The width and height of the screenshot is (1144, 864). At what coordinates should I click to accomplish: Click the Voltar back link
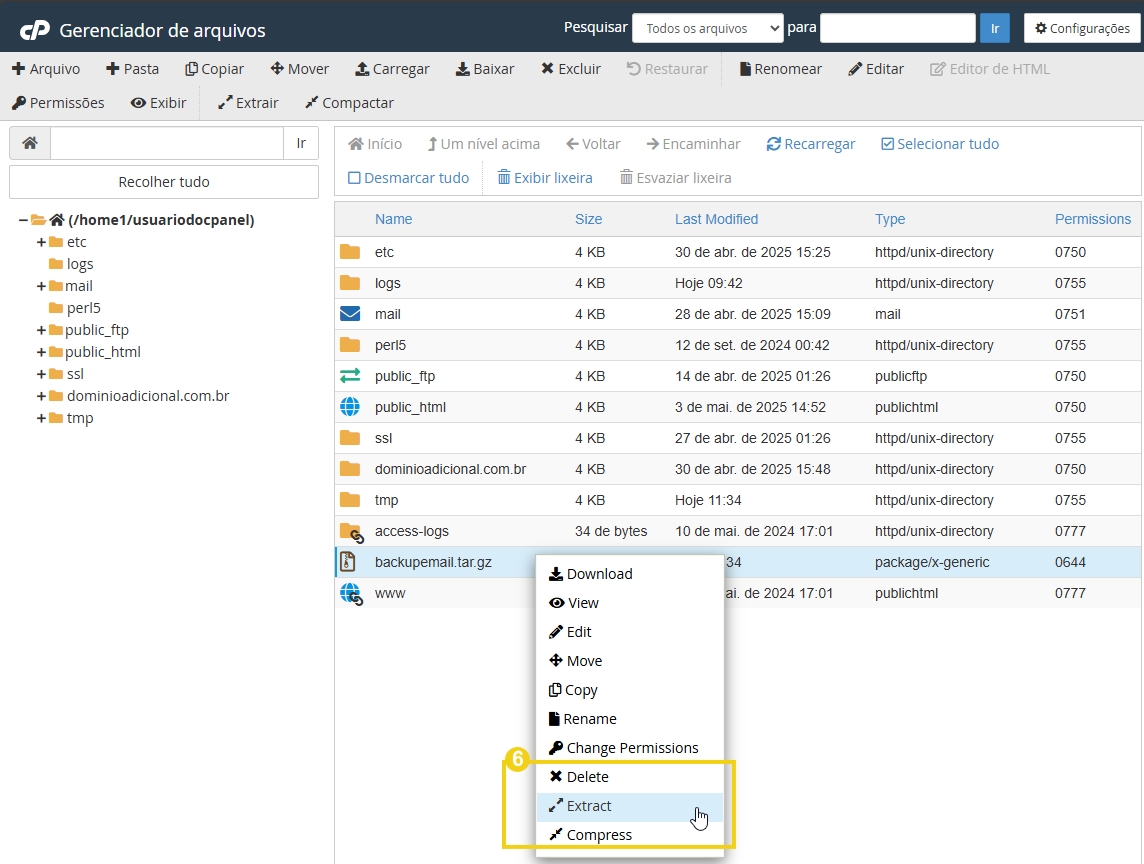(593, 144)
